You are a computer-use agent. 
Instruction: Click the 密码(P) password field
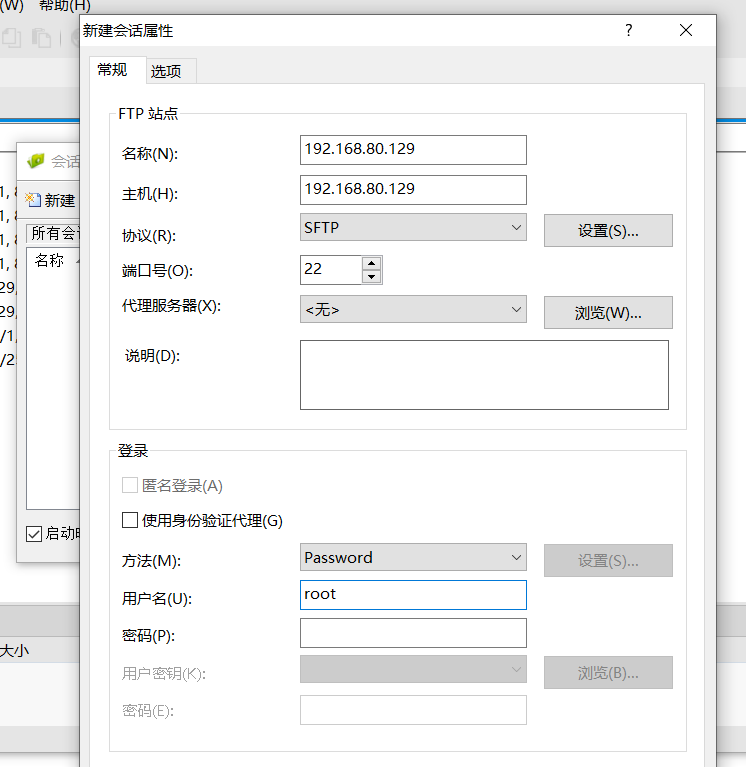[413, 633]
